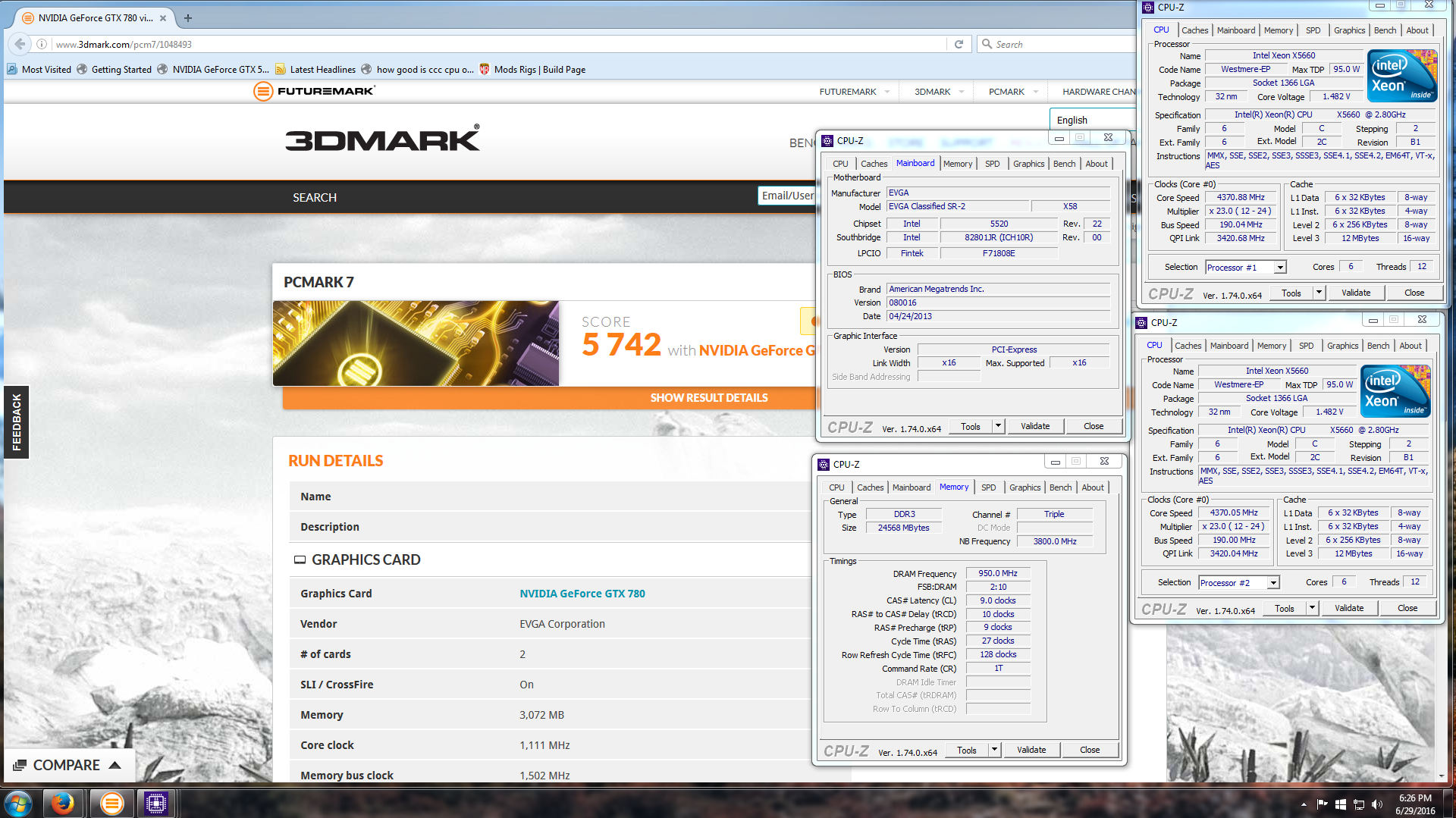Click CPU-Z title icon of Processor #2 window

click(x=1141, y=322)
